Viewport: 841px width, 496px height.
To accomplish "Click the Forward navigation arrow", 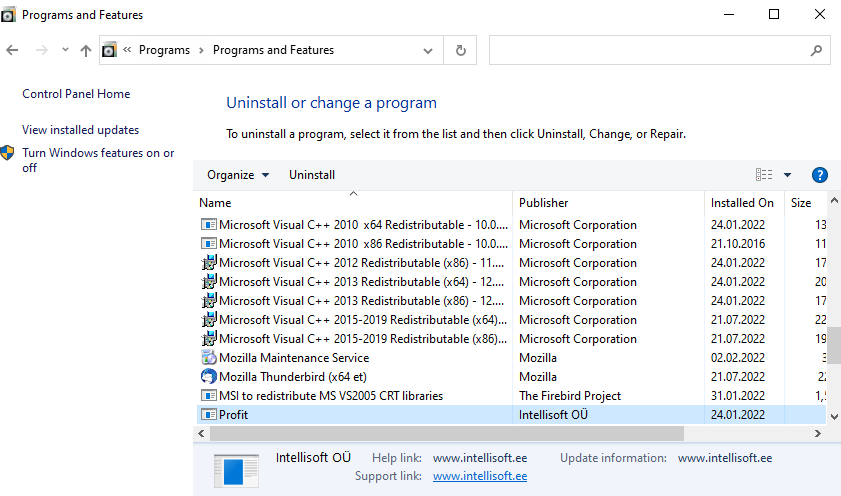I will 41,50.
